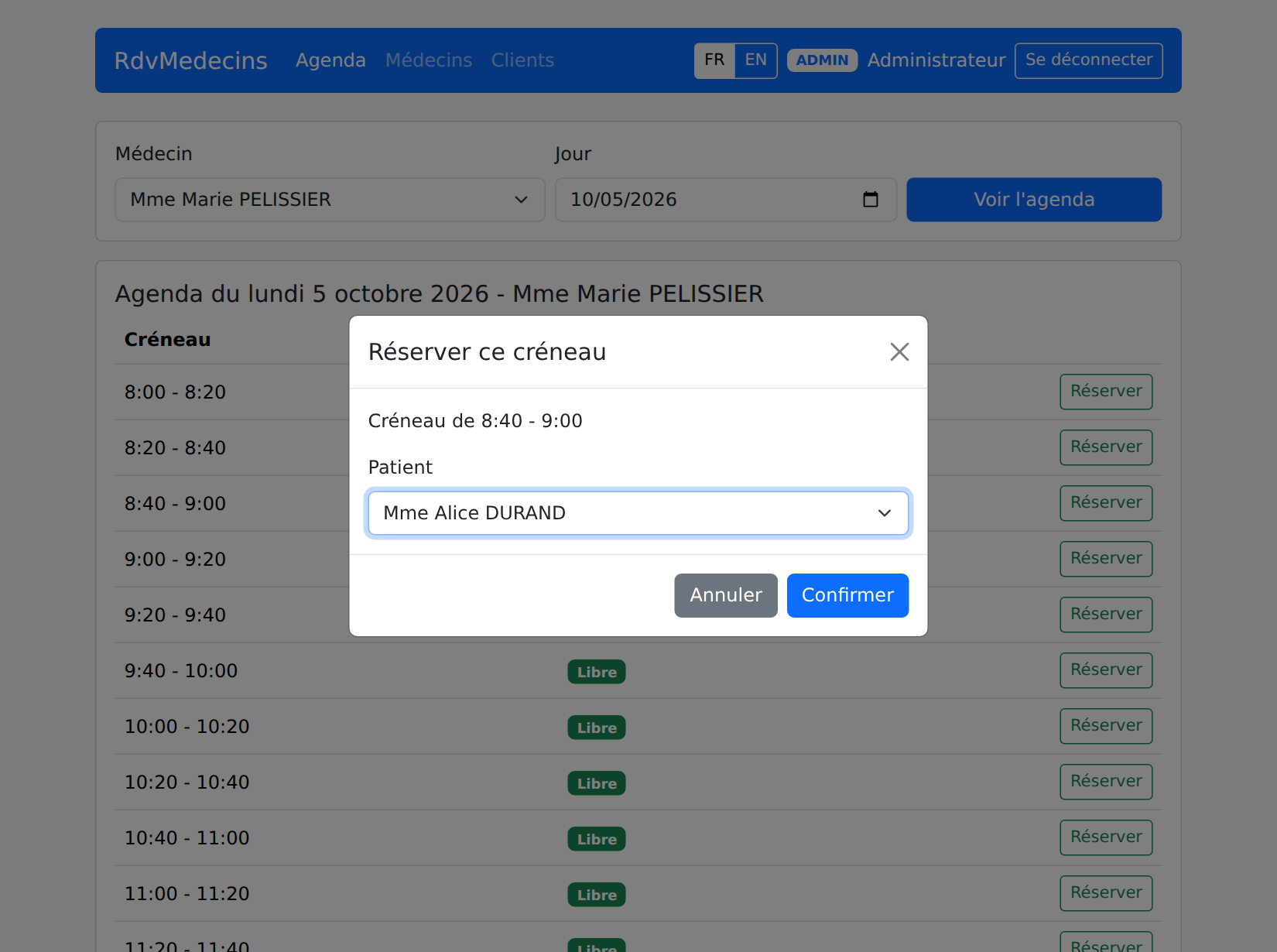Image resolution: width=1277 pixels, height=952 pixels.
Task: Click the Jour date field 10/05/2026
Action: coord(725,200)
